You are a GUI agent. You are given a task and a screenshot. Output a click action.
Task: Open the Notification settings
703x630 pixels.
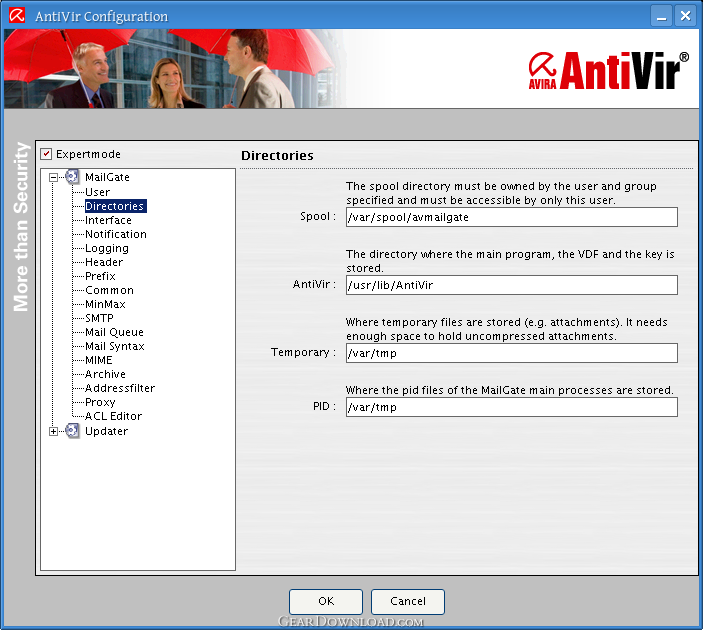tap(116, 234)
